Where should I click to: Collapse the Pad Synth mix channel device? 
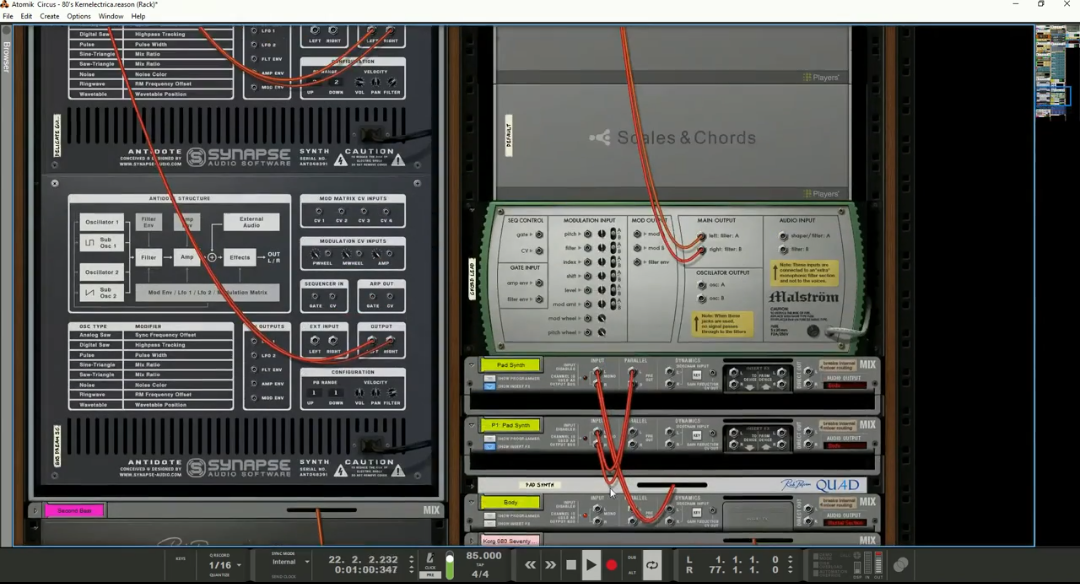(x=471, y=366)
